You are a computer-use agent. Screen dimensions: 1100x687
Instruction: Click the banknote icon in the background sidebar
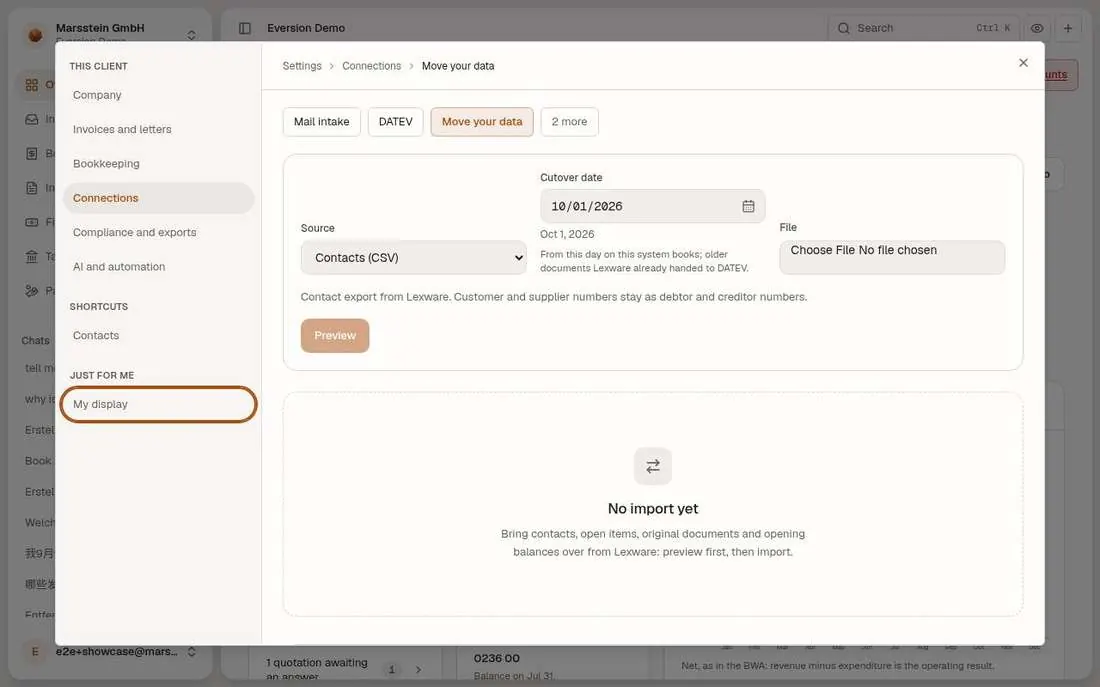click(32, 222)
